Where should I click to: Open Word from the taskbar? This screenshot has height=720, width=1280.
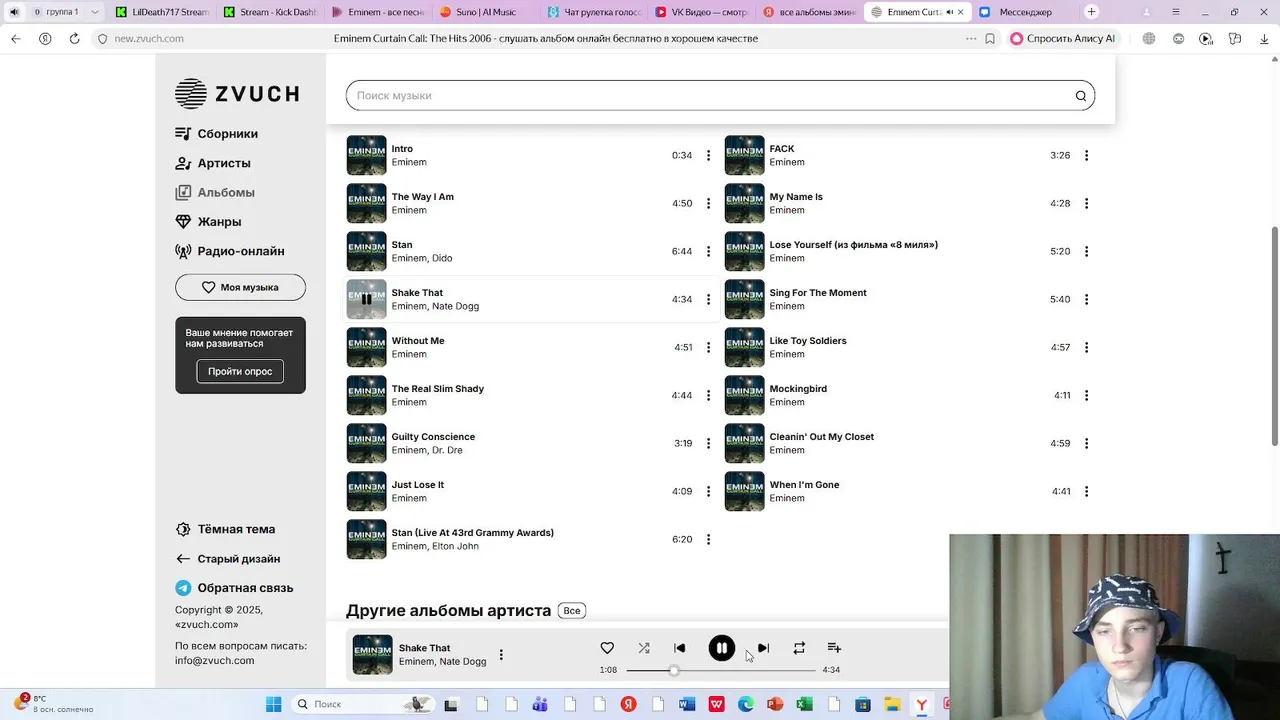tap(687, 704)
